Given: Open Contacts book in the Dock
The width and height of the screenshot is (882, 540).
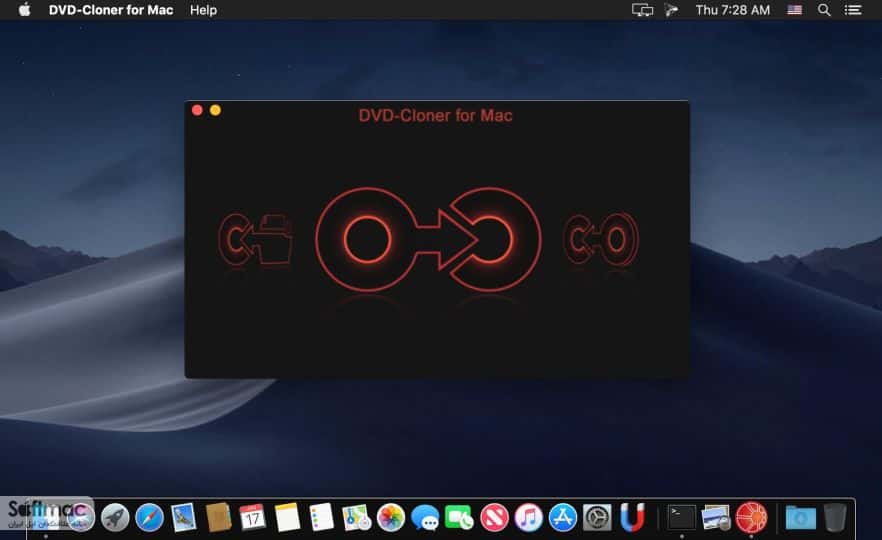Looking at the screenshot, I should [218, 517].
